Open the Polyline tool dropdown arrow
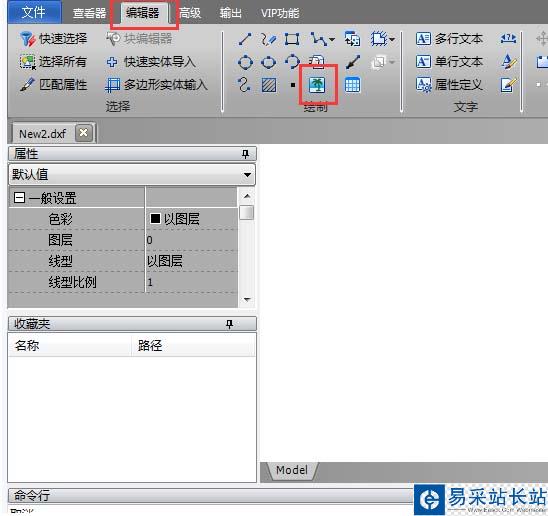Screen dimensions: 548x516 click(331, 39)
